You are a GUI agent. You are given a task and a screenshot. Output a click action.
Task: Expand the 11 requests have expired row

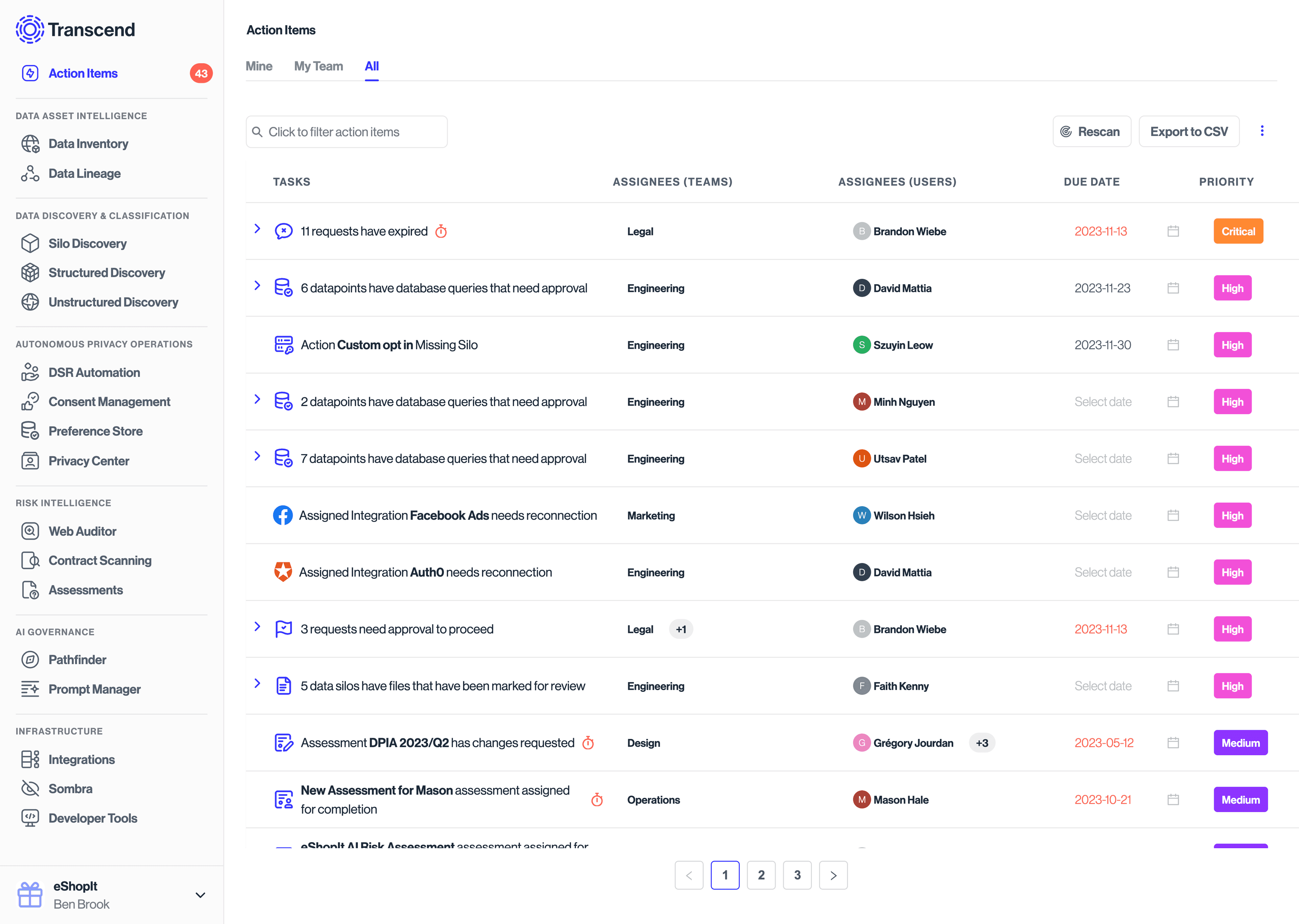257,229
